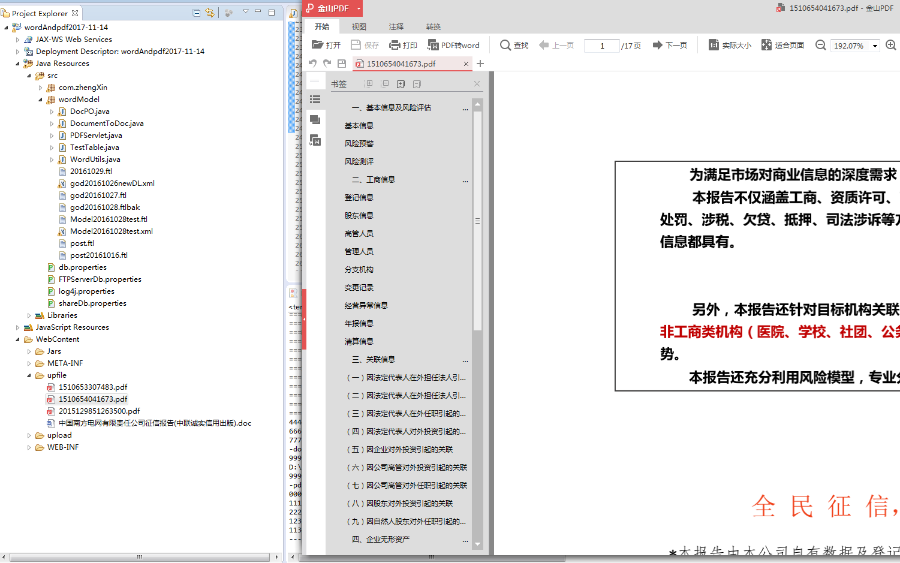Expand the WEB-INF folder

click(x=29, y=447)
